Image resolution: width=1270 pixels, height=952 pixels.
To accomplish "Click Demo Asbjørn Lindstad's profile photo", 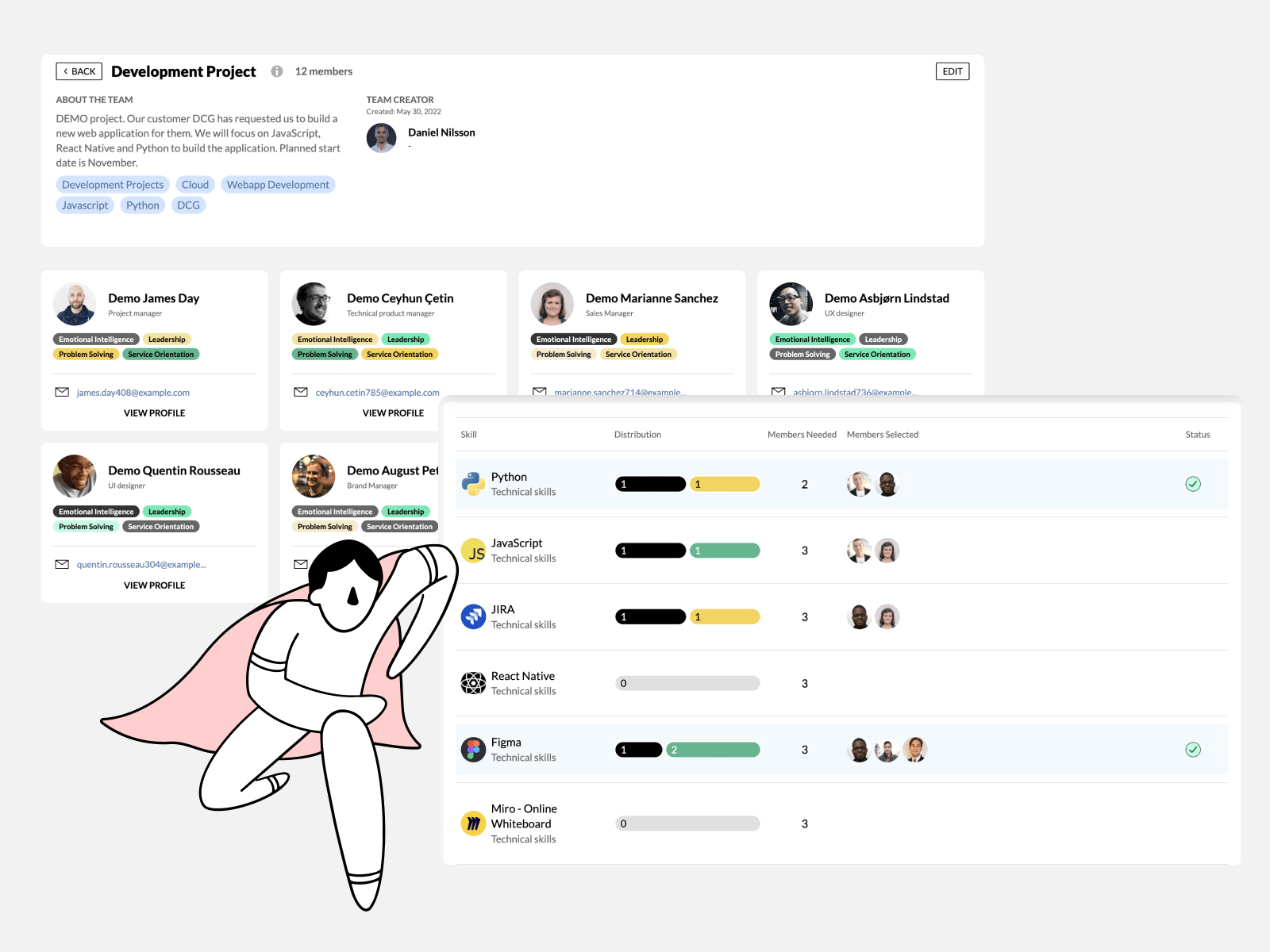I will (x=791, y=305).
